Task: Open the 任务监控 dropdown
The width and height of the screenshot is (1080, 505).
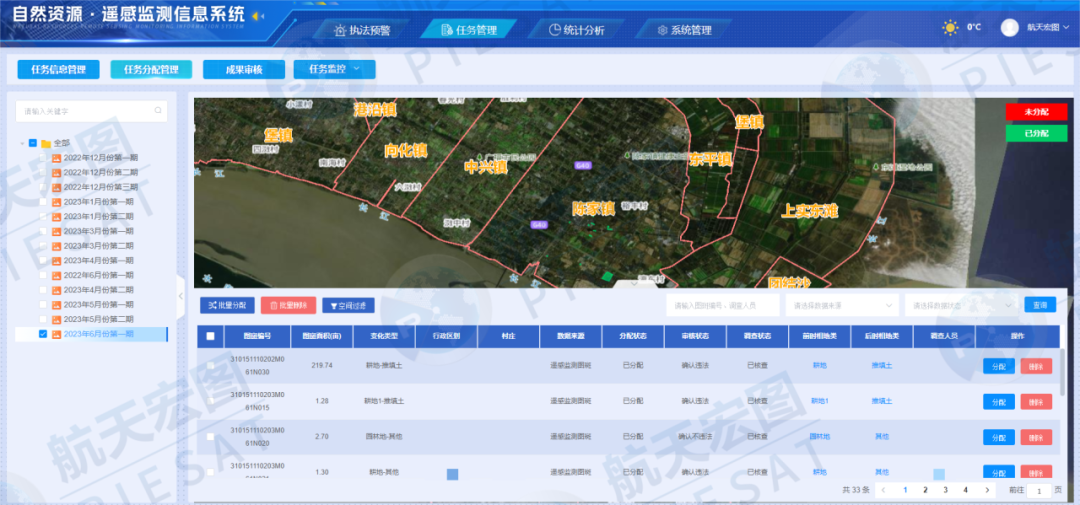Action: [334, 69]
